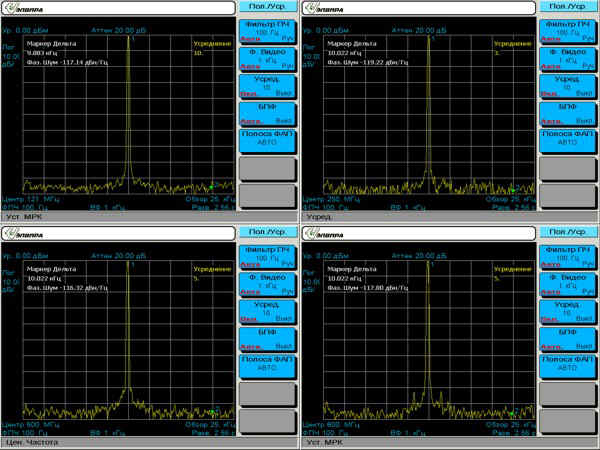Toggle БПФ Авто/Выкл in the 250 MHz panel
This screenshot has height=450, width=600.
pyautogui.click(x=567, y=113)
